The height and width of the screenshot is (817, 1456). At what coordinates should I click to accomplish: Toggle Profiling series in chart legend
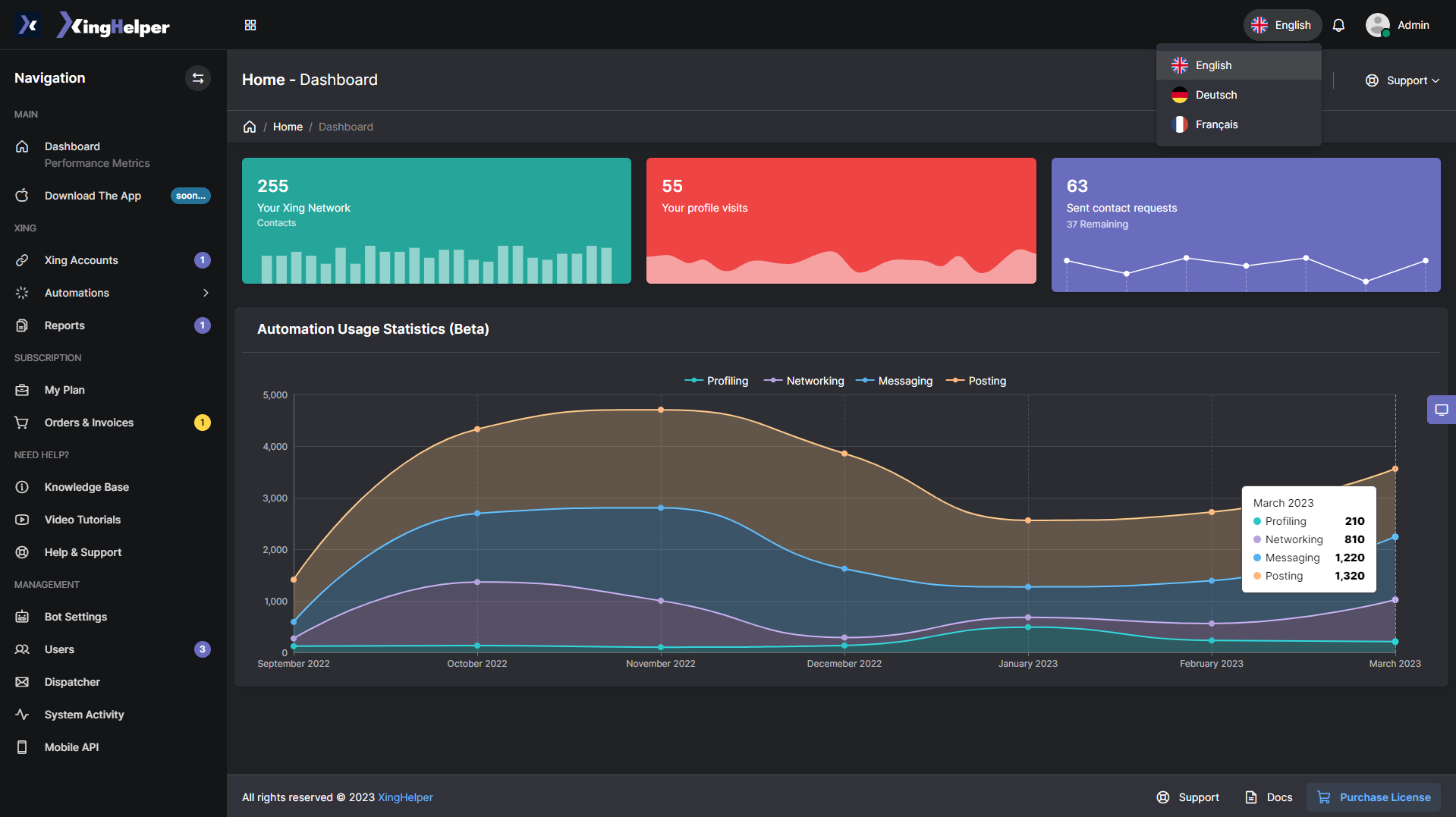tap(716, 381)
